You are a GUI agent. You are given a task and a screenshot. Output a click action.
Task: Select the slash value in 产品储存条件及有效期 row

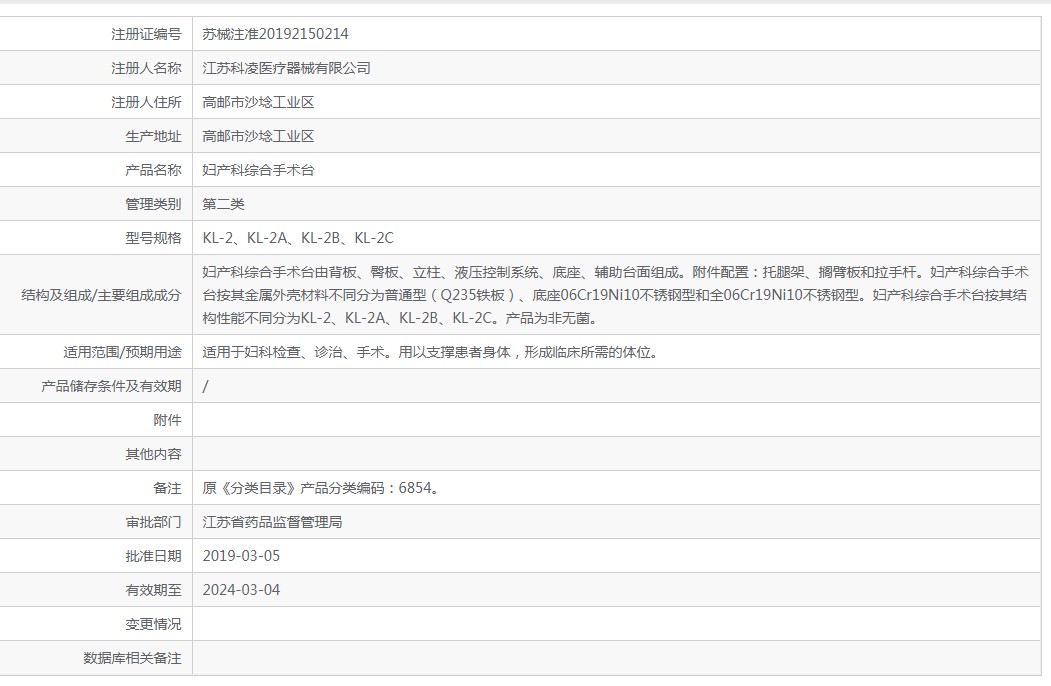[x=206, y=386]
